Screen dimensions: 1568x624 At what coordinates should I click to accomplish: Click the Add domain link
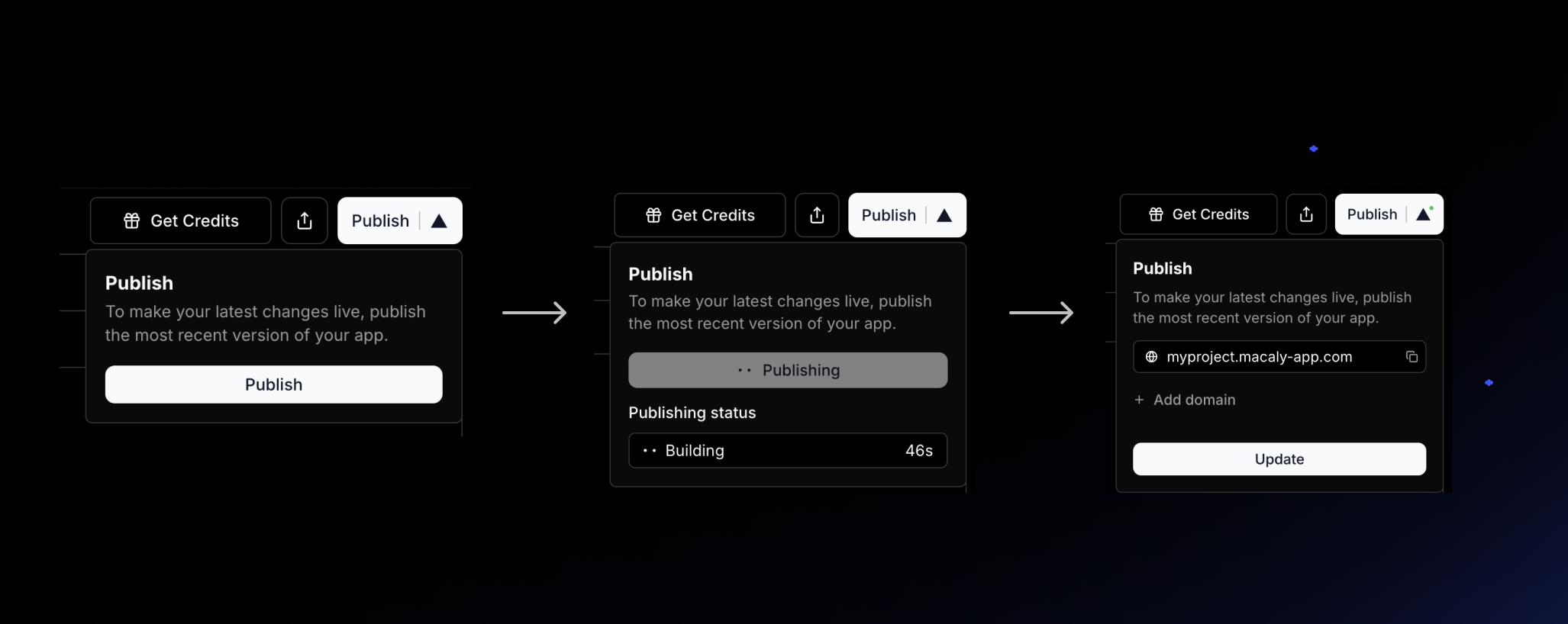pos(1193,399)
